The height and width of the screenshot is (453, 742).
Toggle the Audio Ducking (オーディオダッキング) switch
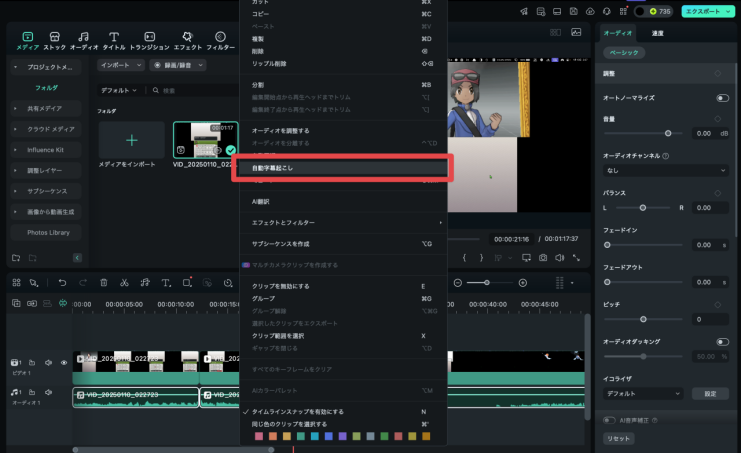click(722, 341)
